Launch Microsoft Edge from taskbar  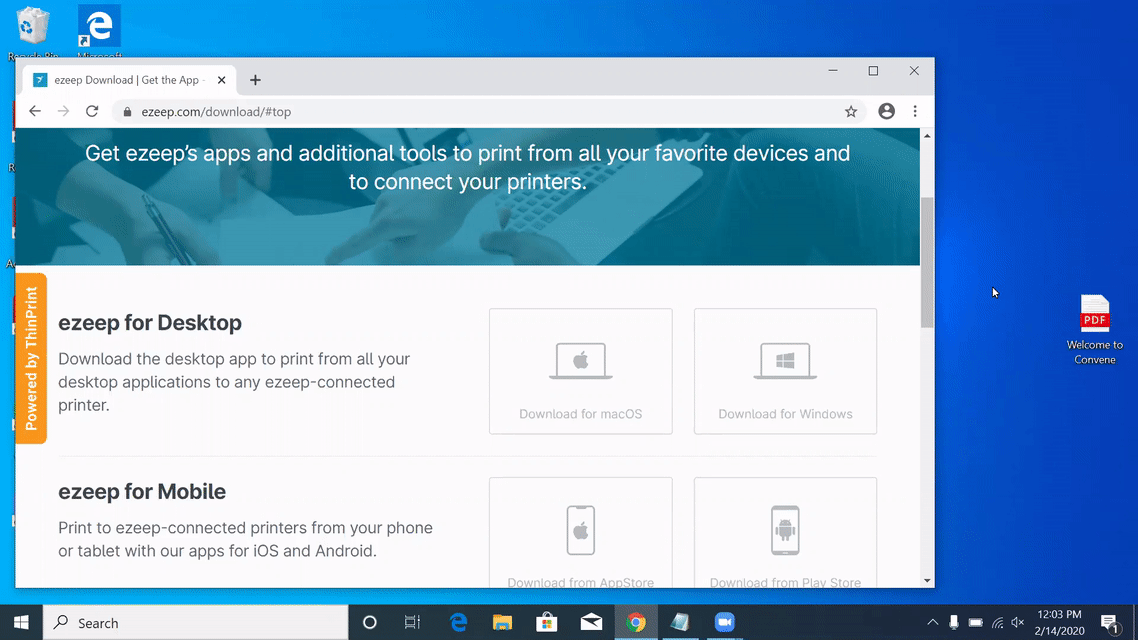(x=458, y=623)
